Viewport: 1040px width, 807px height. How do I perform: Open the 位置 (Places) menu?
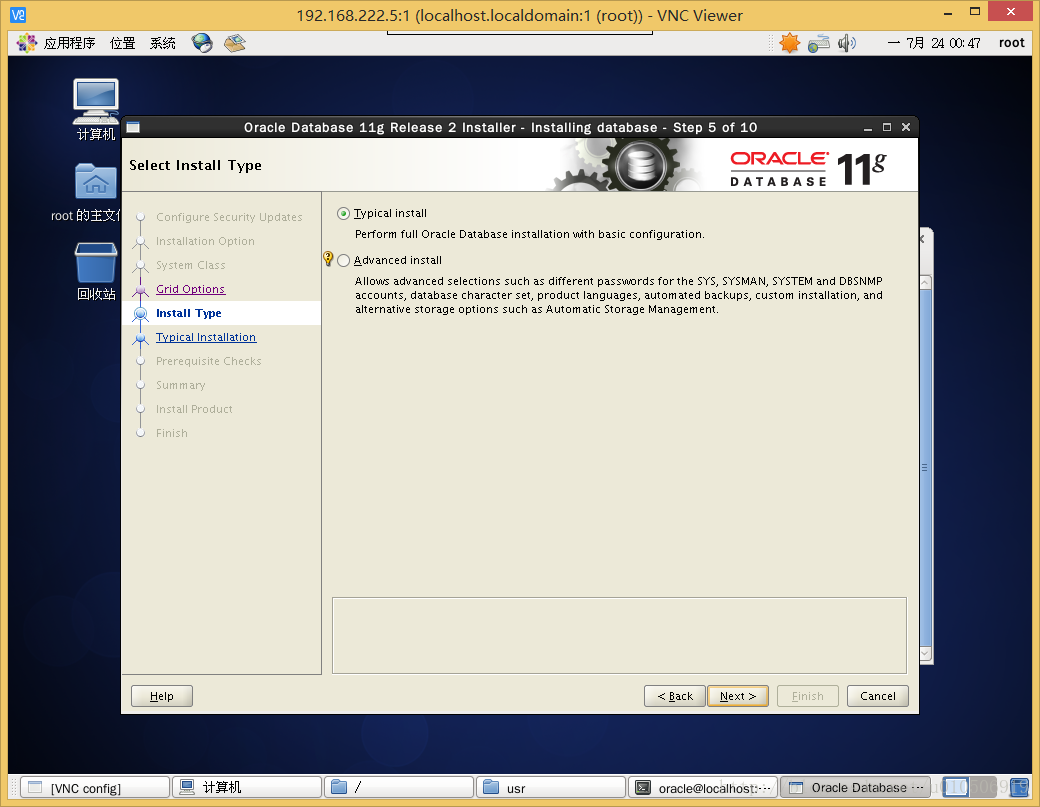tap(123, 43)
